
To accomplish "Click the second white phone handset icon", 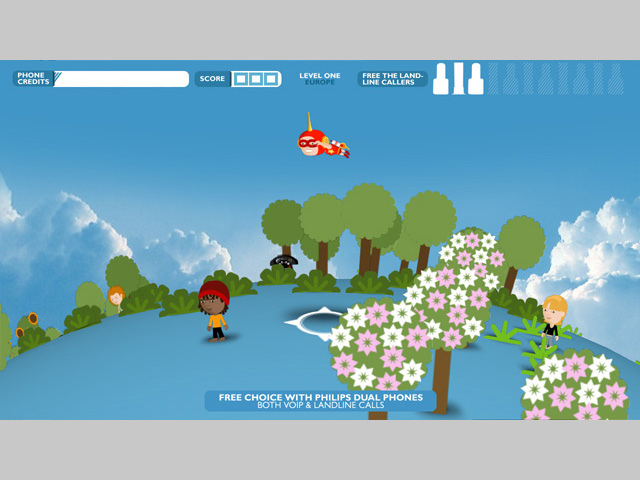I will point(458,79).
